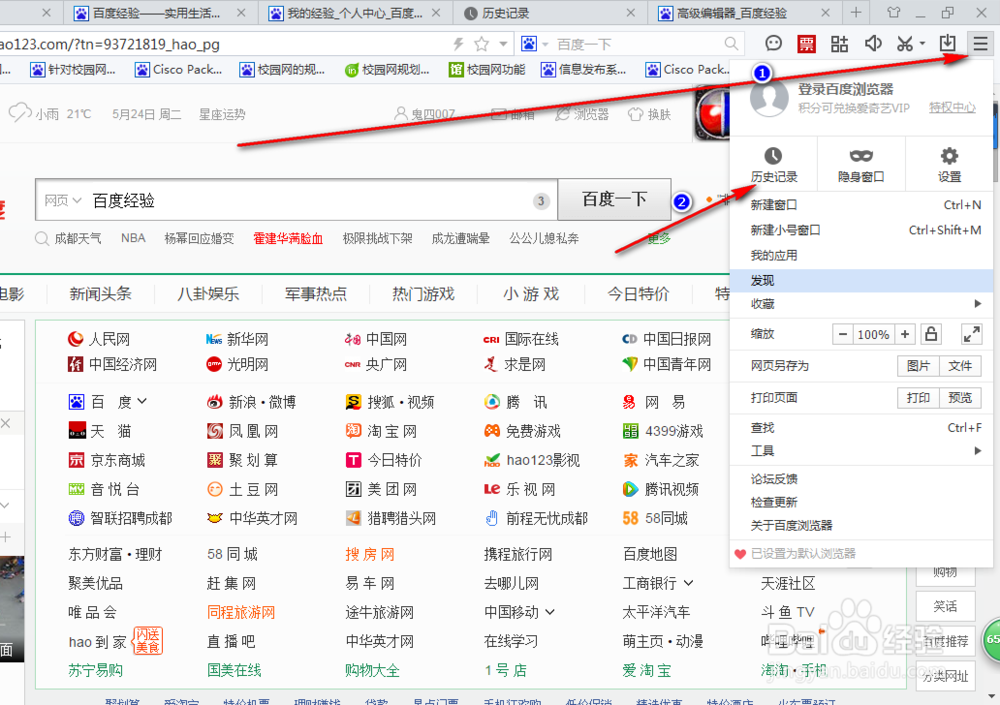Open the 热门游戏 category tab
This screenshot has width=1000, height=705.
coord(423,293)
